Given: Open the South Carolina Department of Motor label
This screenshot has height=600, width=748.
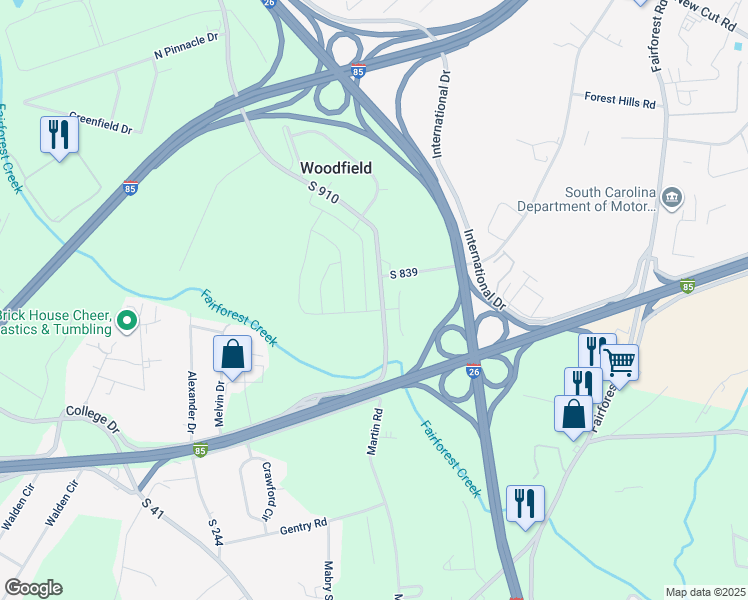Looking at the screenshot, I should point(586,199).
